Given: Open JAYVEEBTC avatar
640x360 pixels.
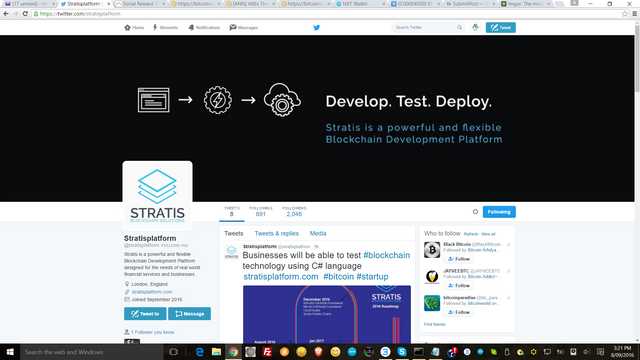Looking at the screenshot, I should pyautogui.click(x=432, y=276).
